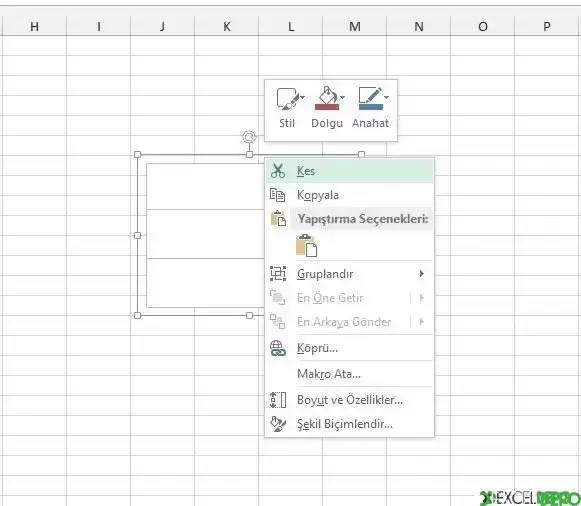Click the Boyut ve Özellikler size icon
Screen dimensions: 581x506
pos(278,400)
